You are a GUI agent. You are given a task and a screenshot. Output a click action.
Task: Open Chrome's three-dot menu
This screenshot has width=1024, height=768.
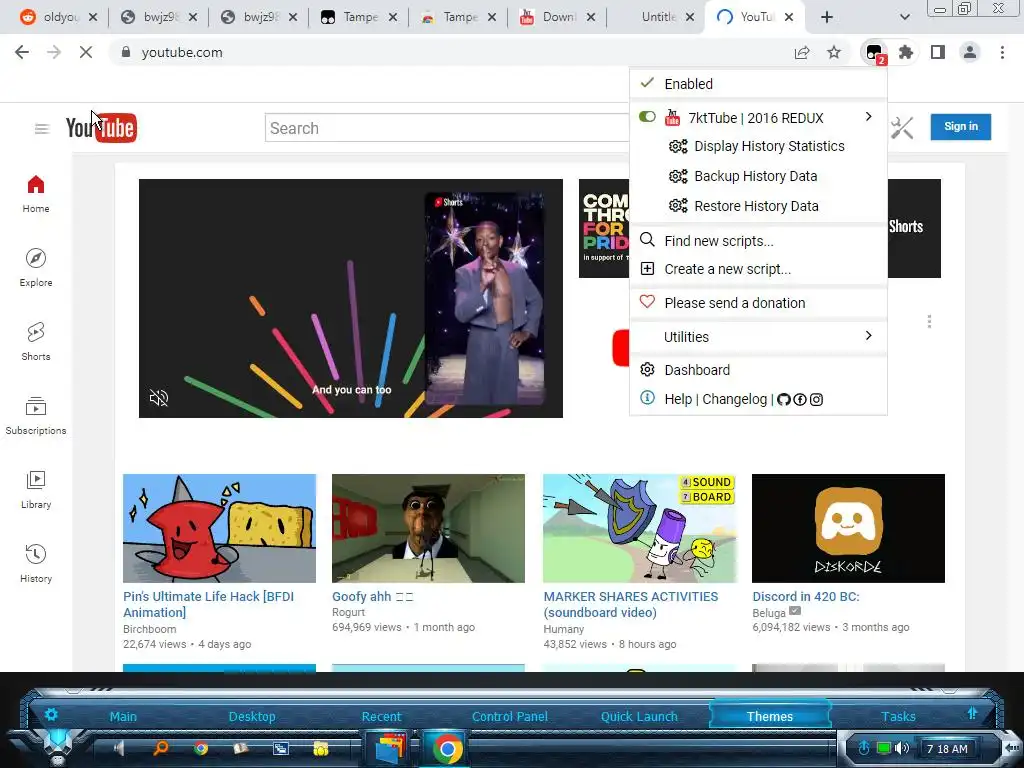point(1002,52)
